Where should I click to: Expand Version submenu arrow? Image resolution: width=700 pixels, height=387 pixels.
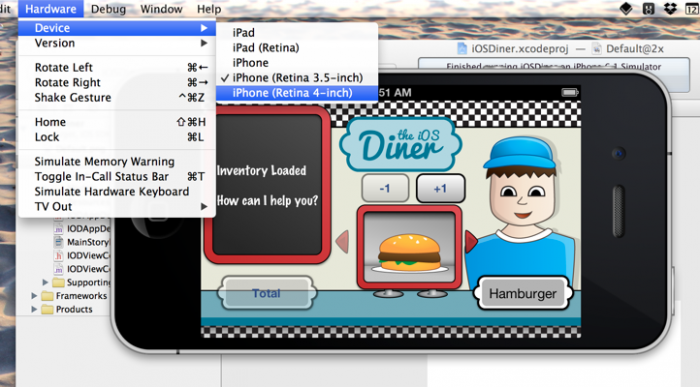point(204,43)
